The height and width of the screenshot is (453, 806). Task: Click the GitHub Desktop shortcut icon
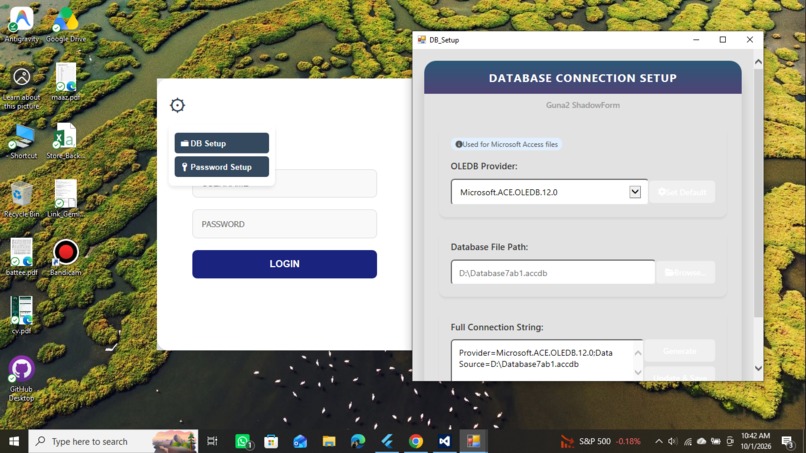[22, 378]
